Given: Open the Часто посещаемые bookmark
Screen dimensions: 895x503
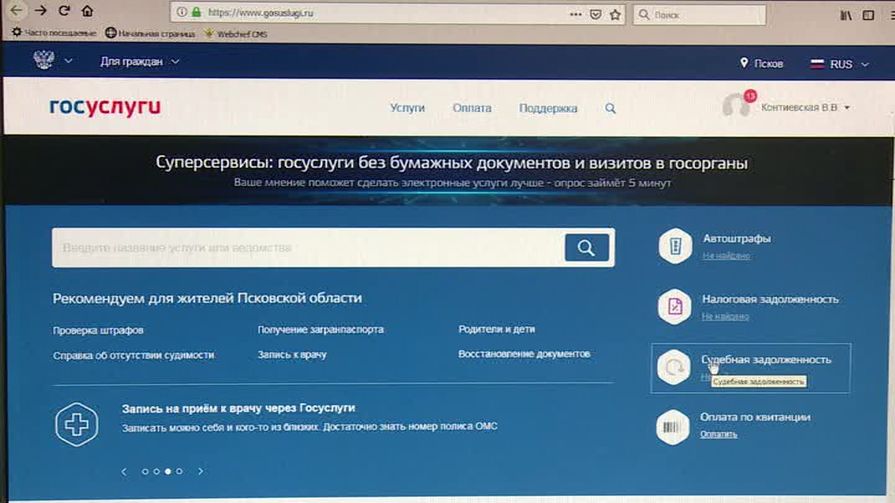Looking at the screenshot, I should coord(54,33).
